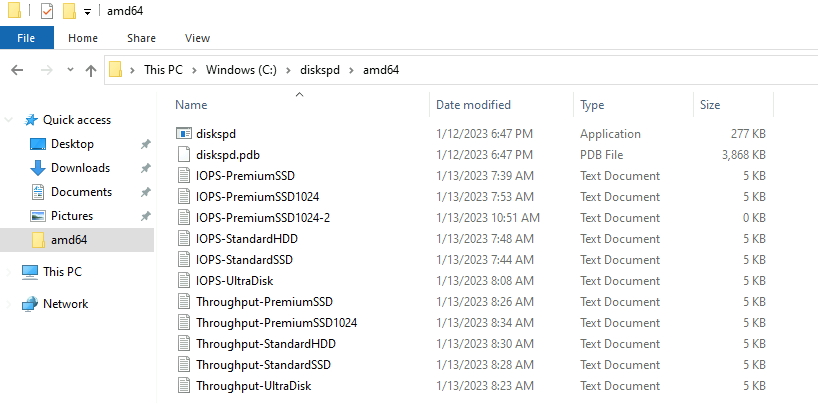818x403 pixels.
Task: Click the Downloads arrow icon in sidebar
Action: click(38, 168)
